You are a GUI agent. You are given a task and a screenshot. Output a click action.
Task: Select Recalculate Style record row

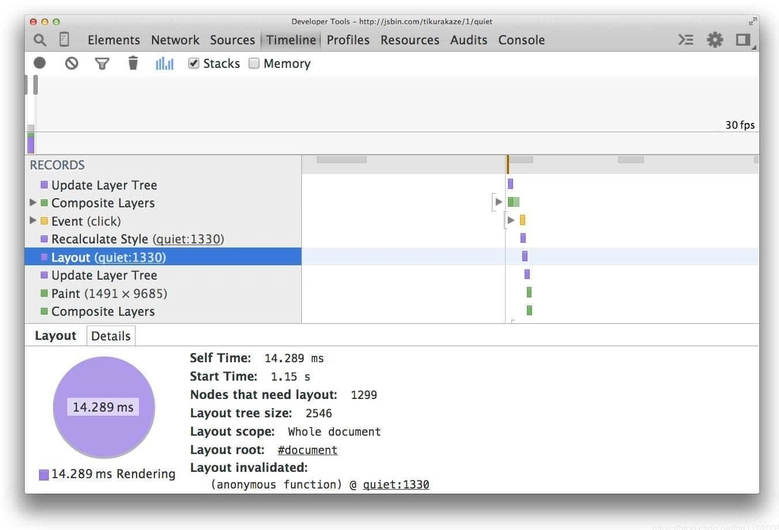[x=163, y=239]
